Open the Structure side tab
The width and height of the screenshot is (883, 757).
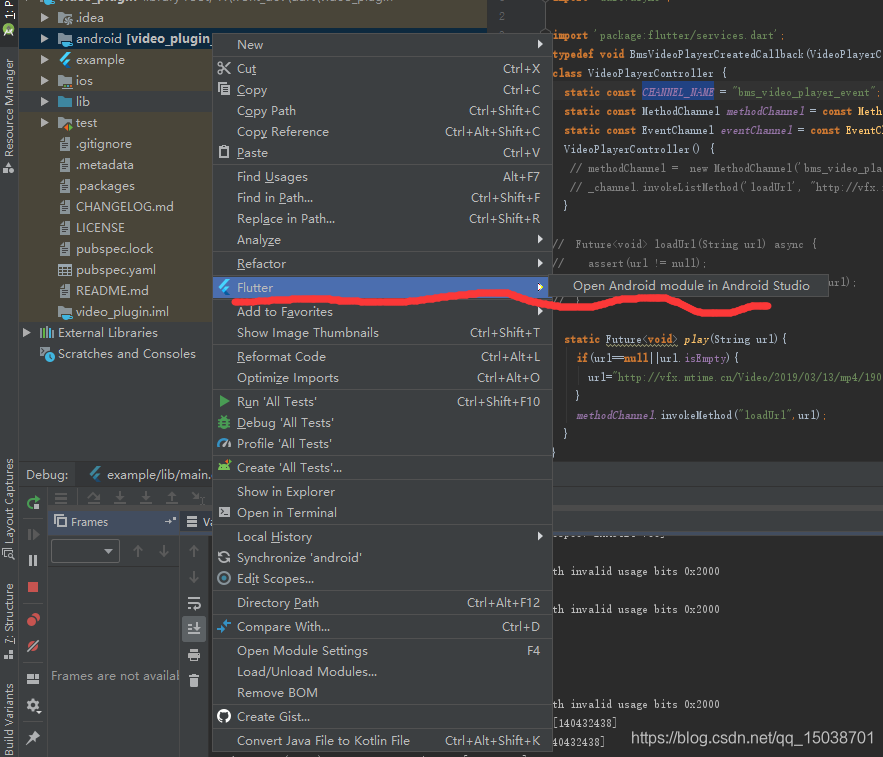click(x=8, y=621)
